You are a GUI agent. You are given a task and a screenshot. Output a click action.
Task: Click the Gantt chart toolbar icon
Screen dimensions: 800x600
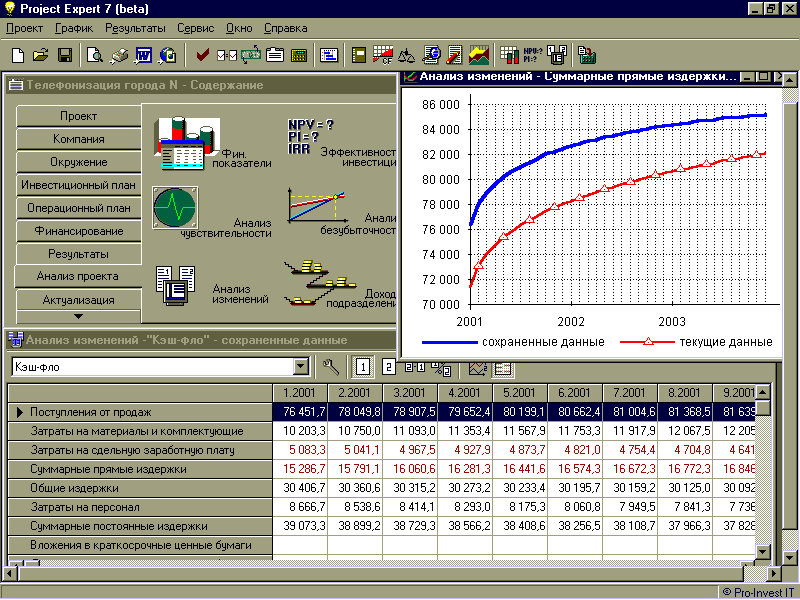[329, 55]
